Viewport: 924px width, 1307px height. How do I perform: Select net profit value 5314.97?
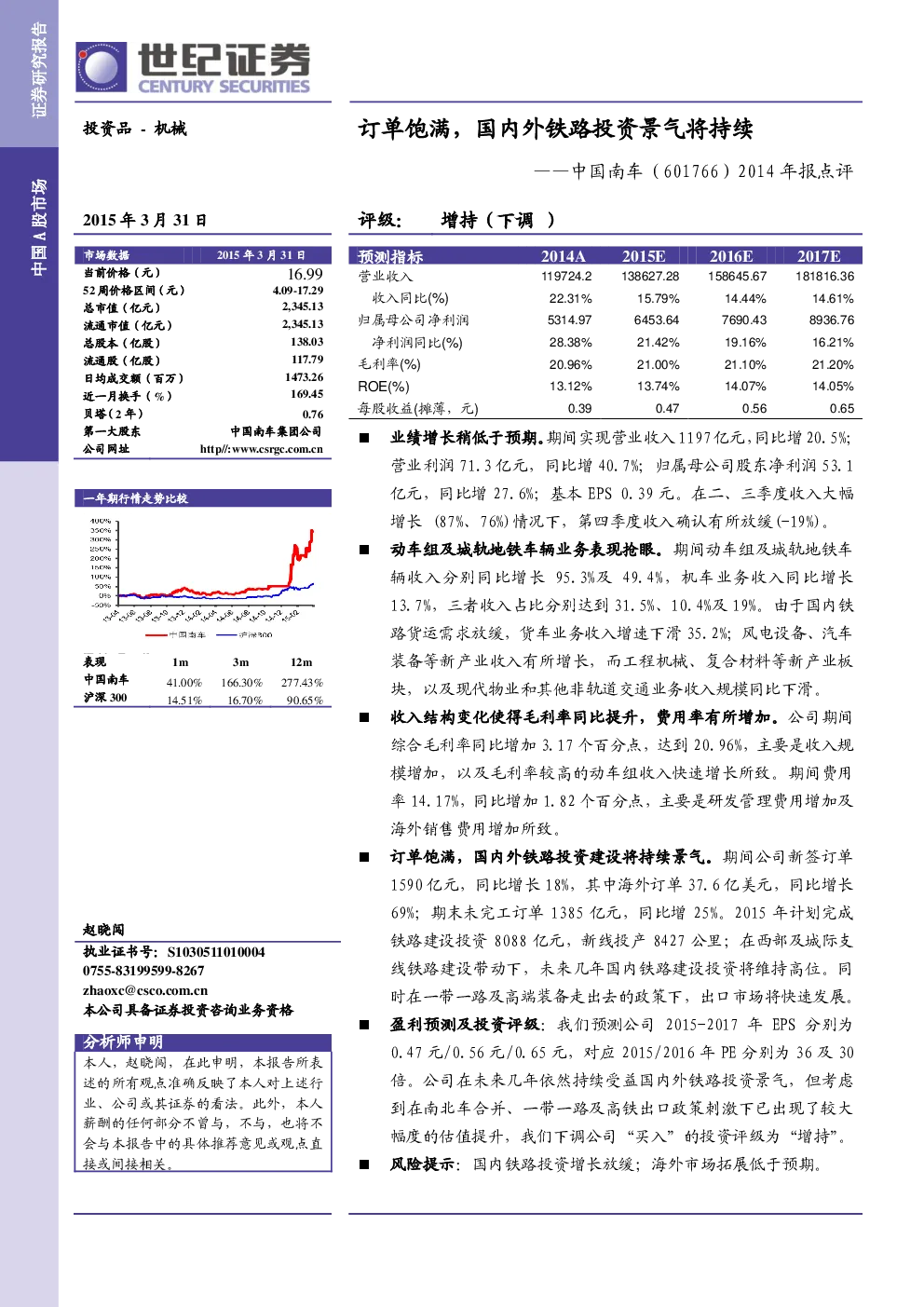(x=569, y=320)
